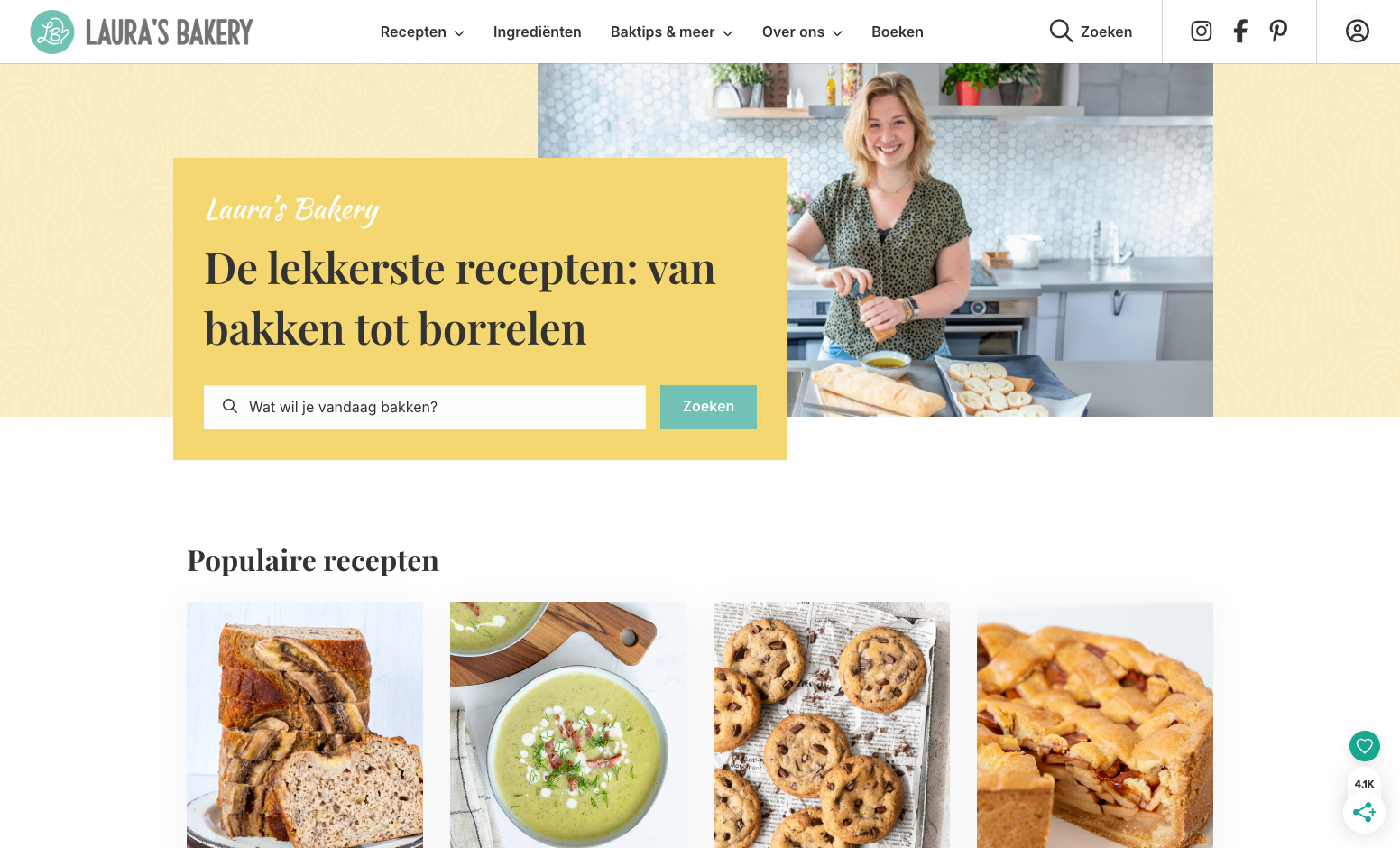
Task: Focus the 'Wat wil je vandaag bakken?' field
Action: pyautogui.click(x=425, y=407)
